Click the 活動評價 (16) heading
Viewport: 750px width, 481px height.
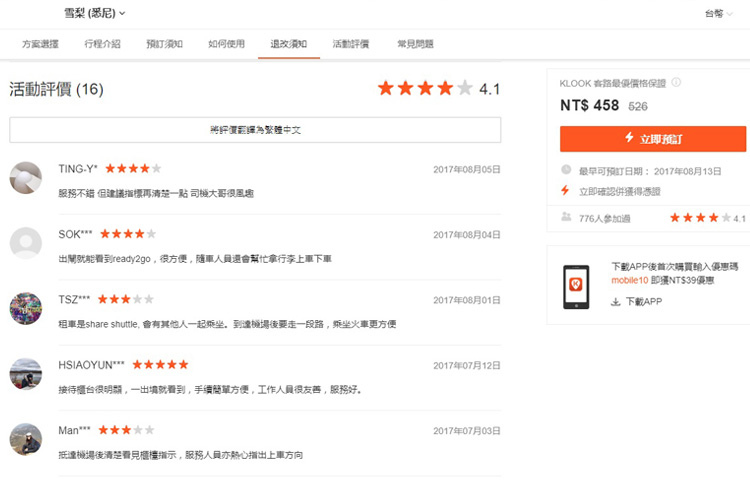click(x=56, y=89)
